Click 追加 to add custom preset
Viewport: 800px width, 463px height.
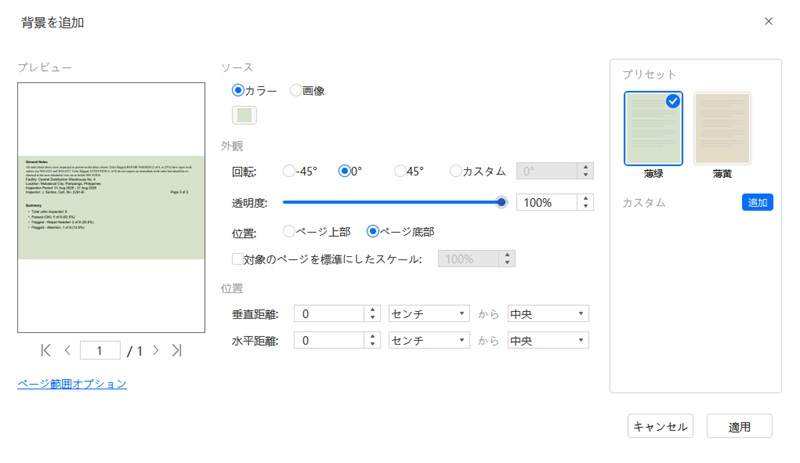758,203
